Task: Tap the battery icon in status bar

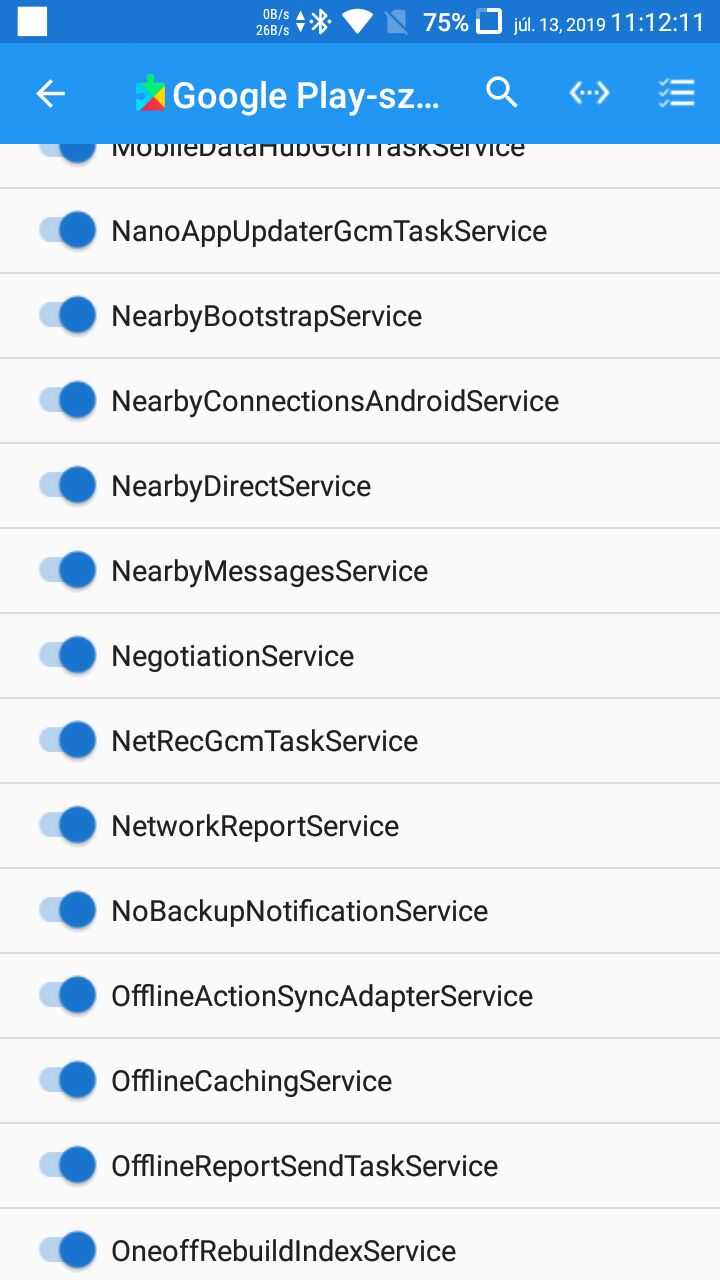Action: tap(488, 22)
